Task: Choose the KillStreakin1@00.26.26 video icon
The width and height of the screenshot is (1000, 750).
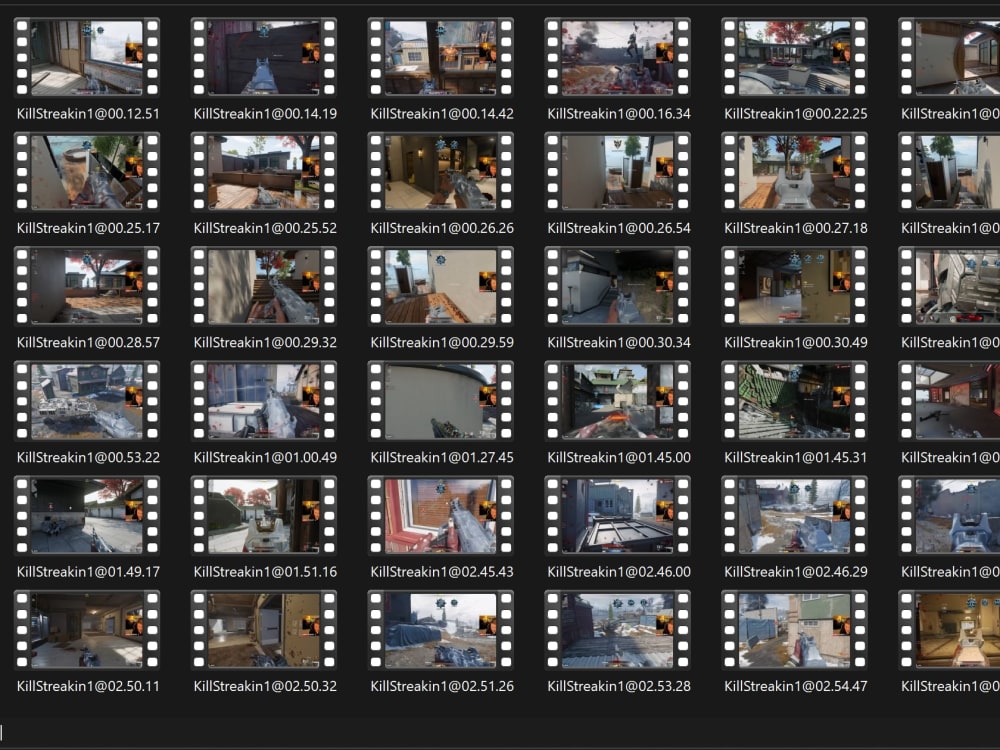Action: pos(441,172)
